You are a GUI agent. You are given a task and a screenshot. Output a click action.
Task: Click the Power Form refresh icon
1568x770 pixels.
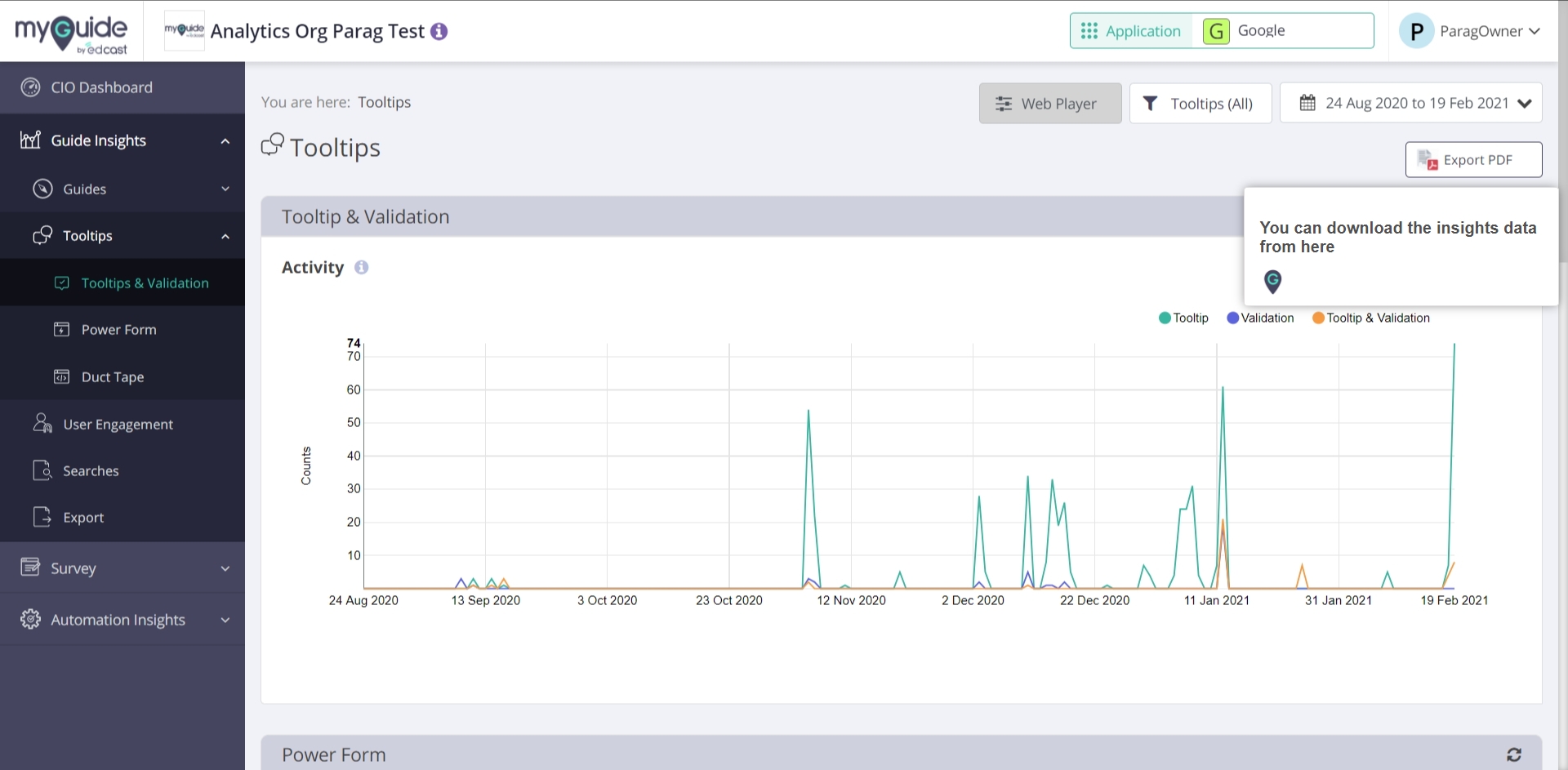click(x=1514, y=754)
